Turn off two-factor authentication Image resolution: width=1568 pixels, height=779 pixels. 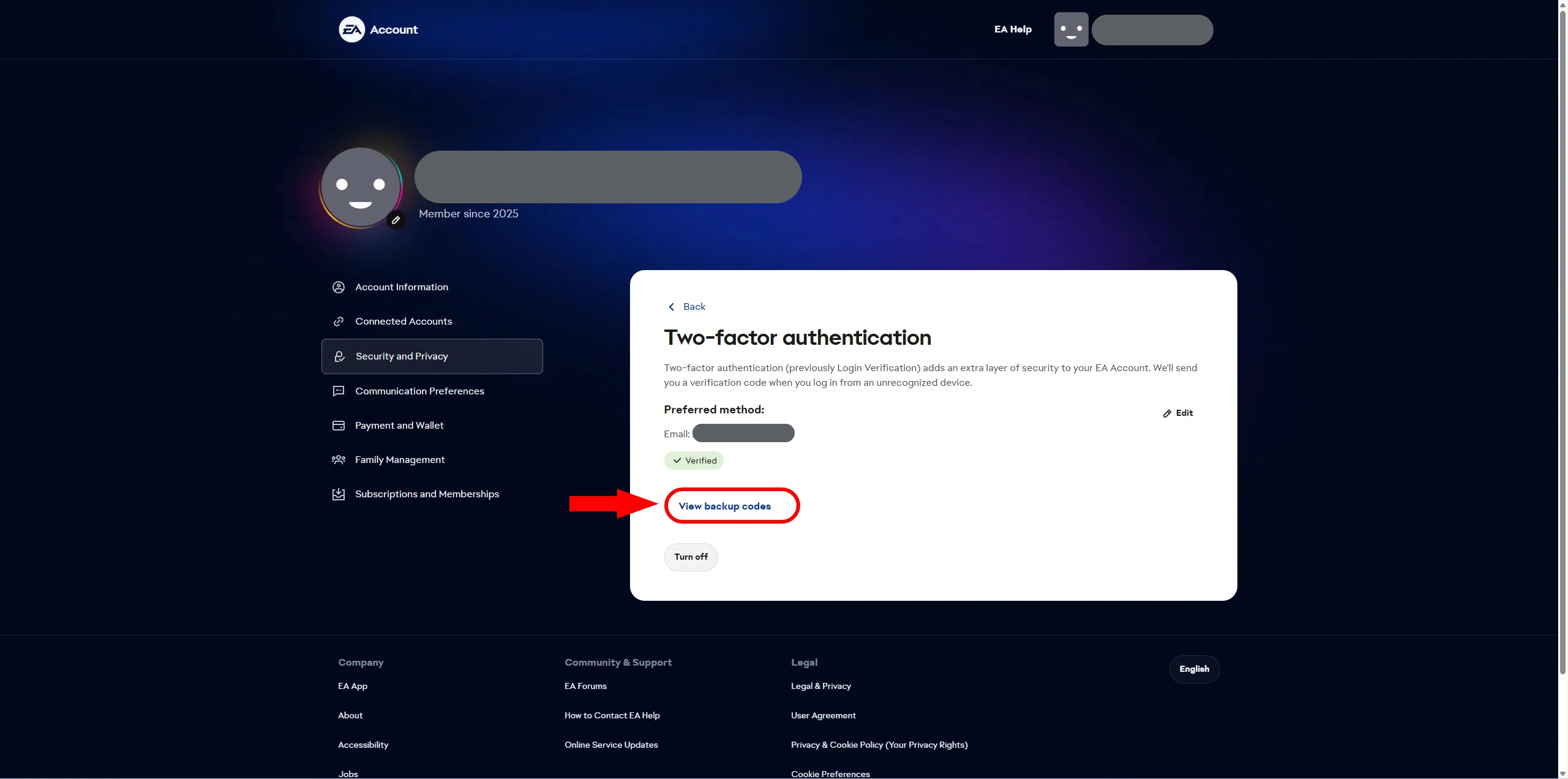[691, 557]
